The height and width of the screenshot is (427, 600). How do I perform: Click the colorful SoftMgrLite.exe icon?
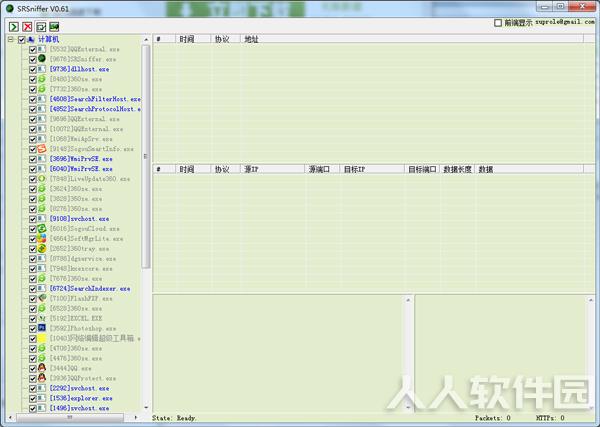[x=42, y=238]
